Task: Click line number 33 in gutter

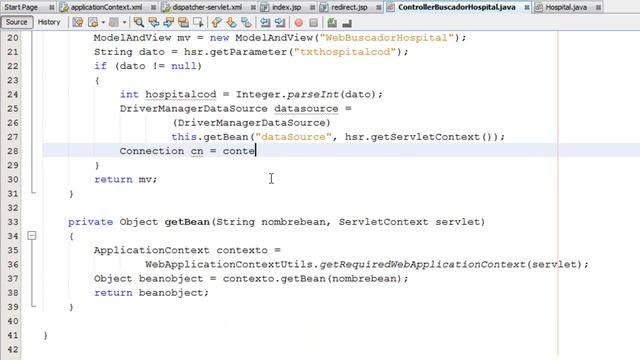Action: [x=13, y=222]
